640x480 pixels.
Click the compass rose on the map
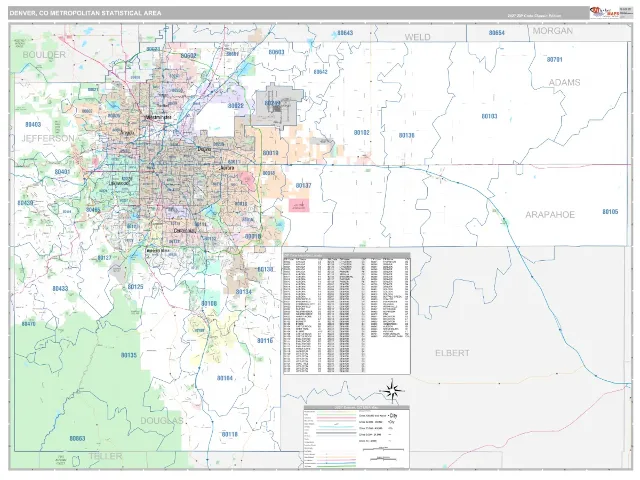(x=392, y=391)
